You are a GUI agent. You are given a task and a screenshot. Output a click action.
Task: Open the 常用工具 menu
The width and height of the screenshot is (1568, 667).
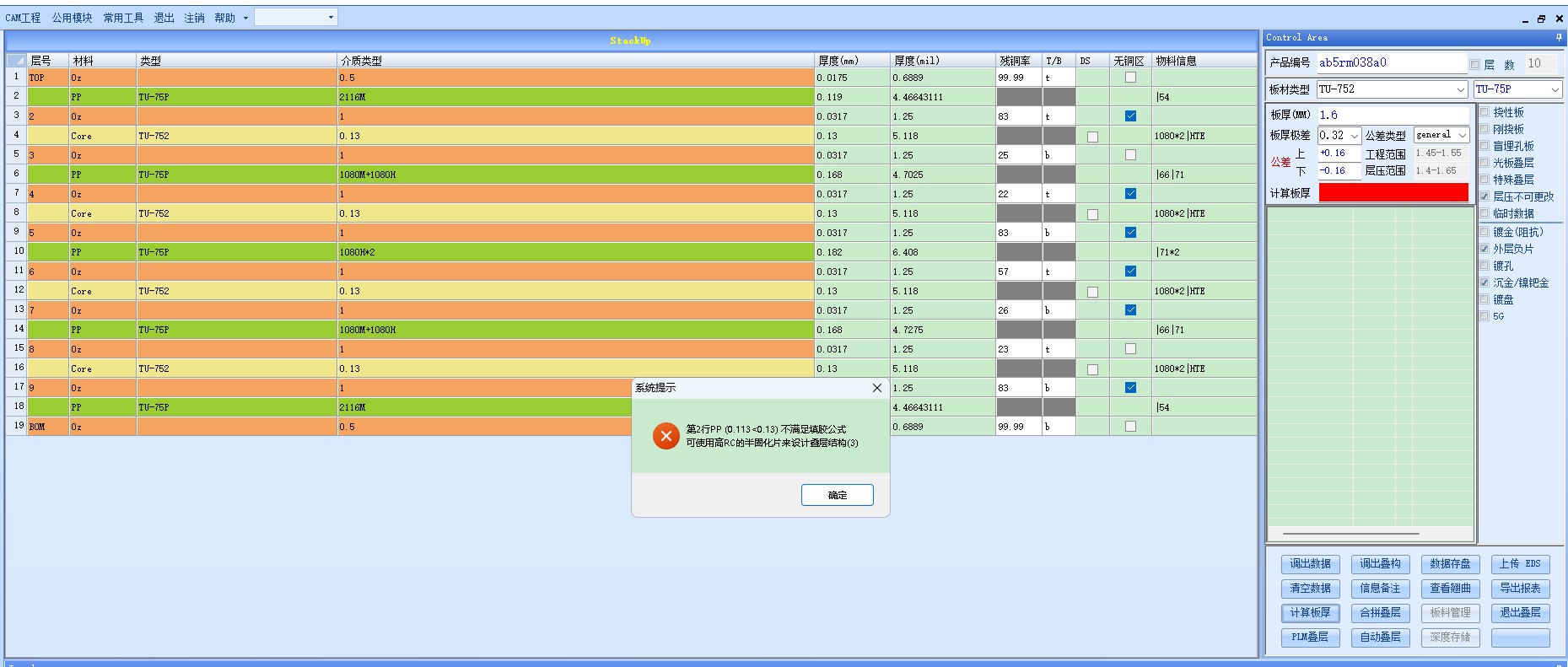pos(123,18)
